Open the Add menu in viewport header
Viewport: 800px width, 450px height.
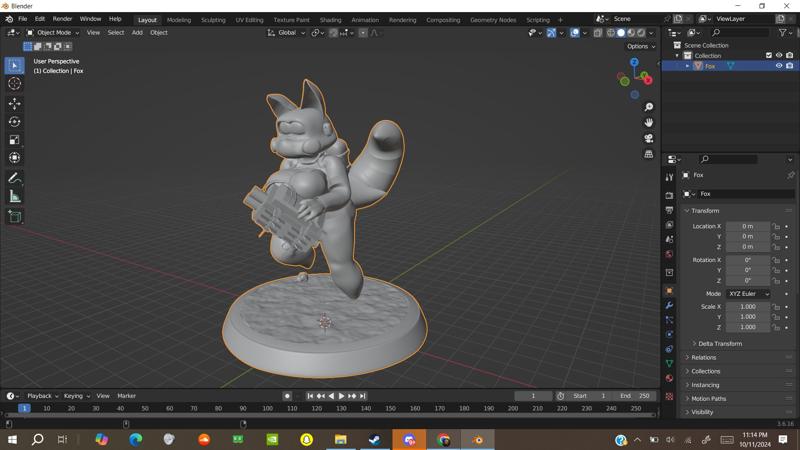click(x=137, y=33)
